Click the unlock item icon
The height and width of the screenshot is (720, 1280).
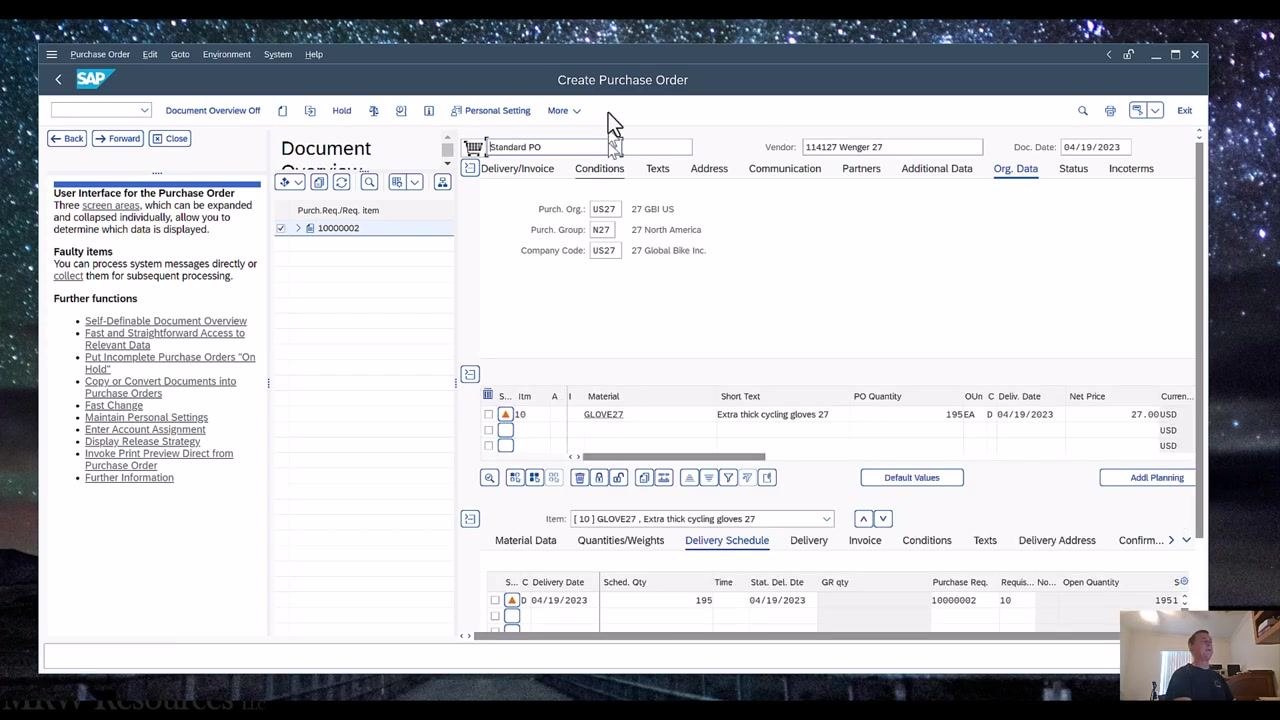pyautogui.click(x=618, y=478)
